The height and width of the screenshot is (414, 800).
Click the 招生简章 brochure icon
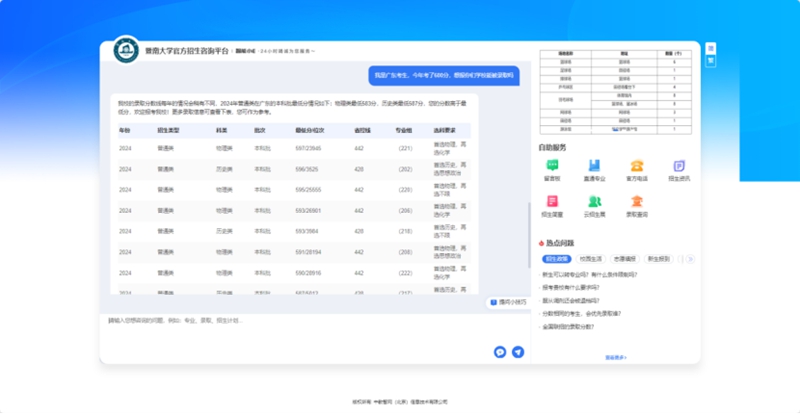[x=551, y=203]
